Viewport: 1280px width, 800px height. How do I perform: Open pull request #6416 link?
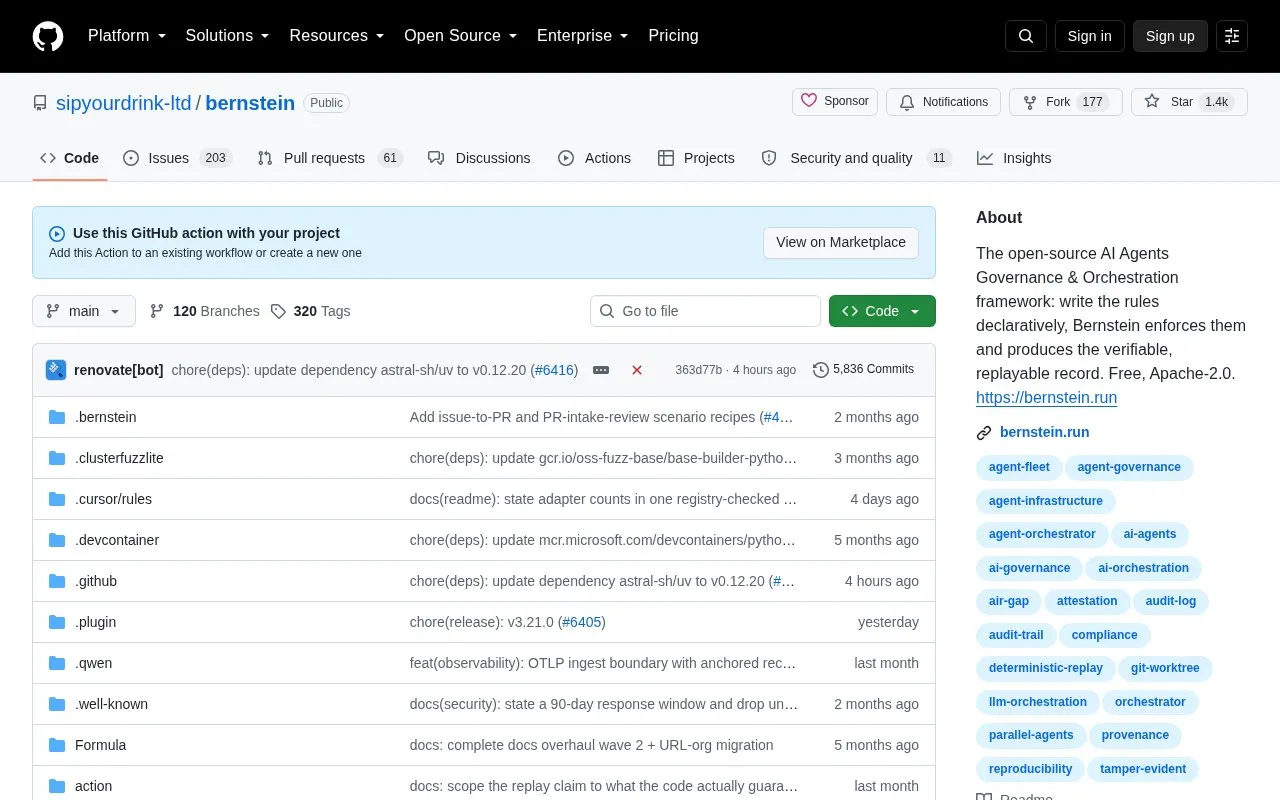[554, 370]
